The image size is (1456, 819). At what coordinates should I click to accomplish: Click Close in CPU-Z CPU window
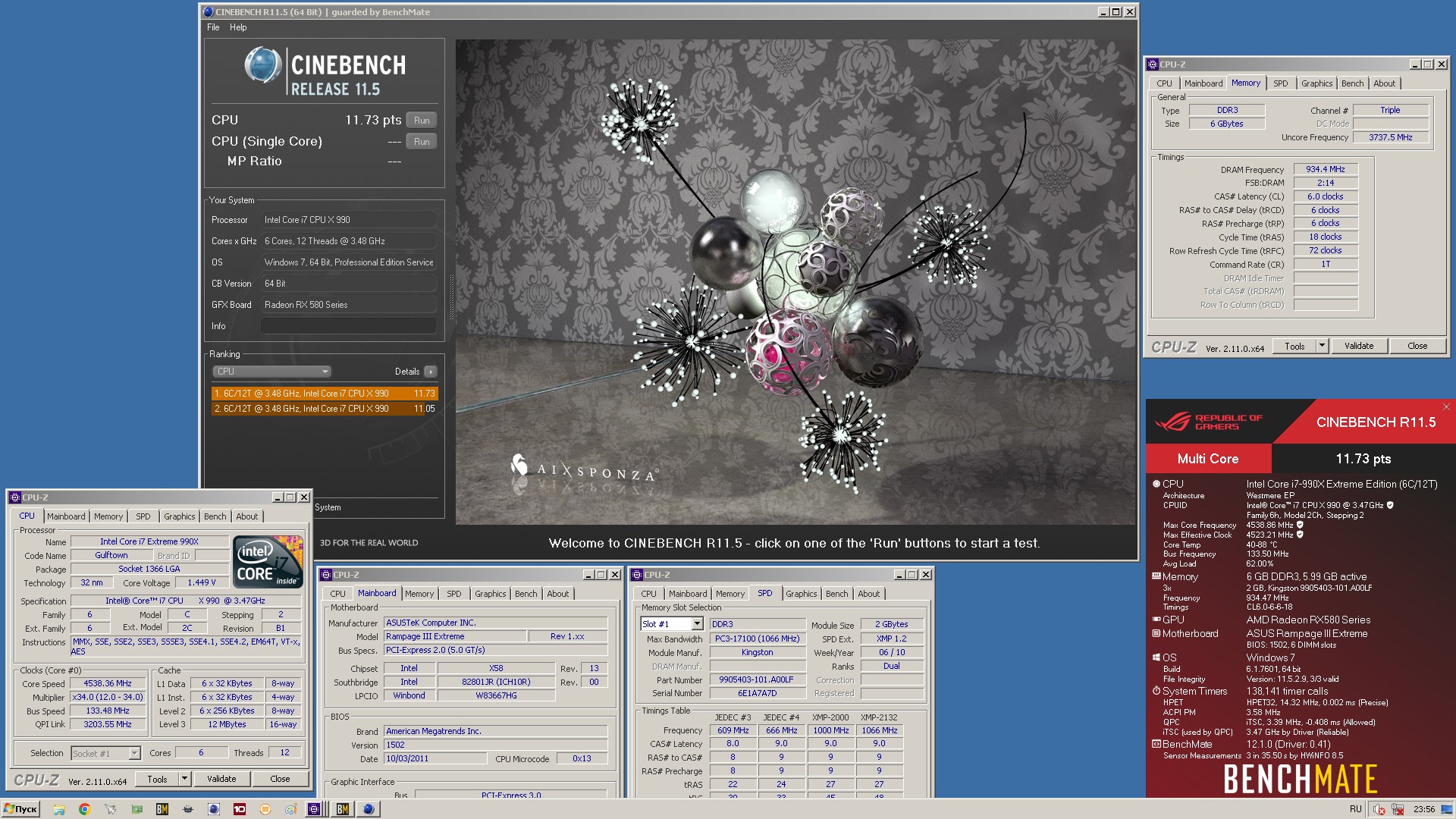point(280,779)
